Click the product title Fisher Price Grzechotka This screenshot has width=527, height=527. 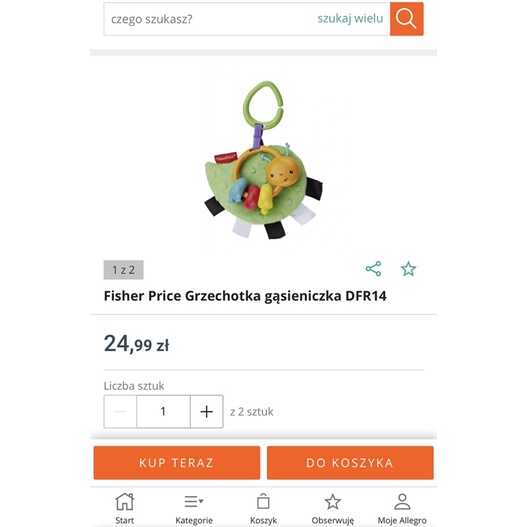245,296
